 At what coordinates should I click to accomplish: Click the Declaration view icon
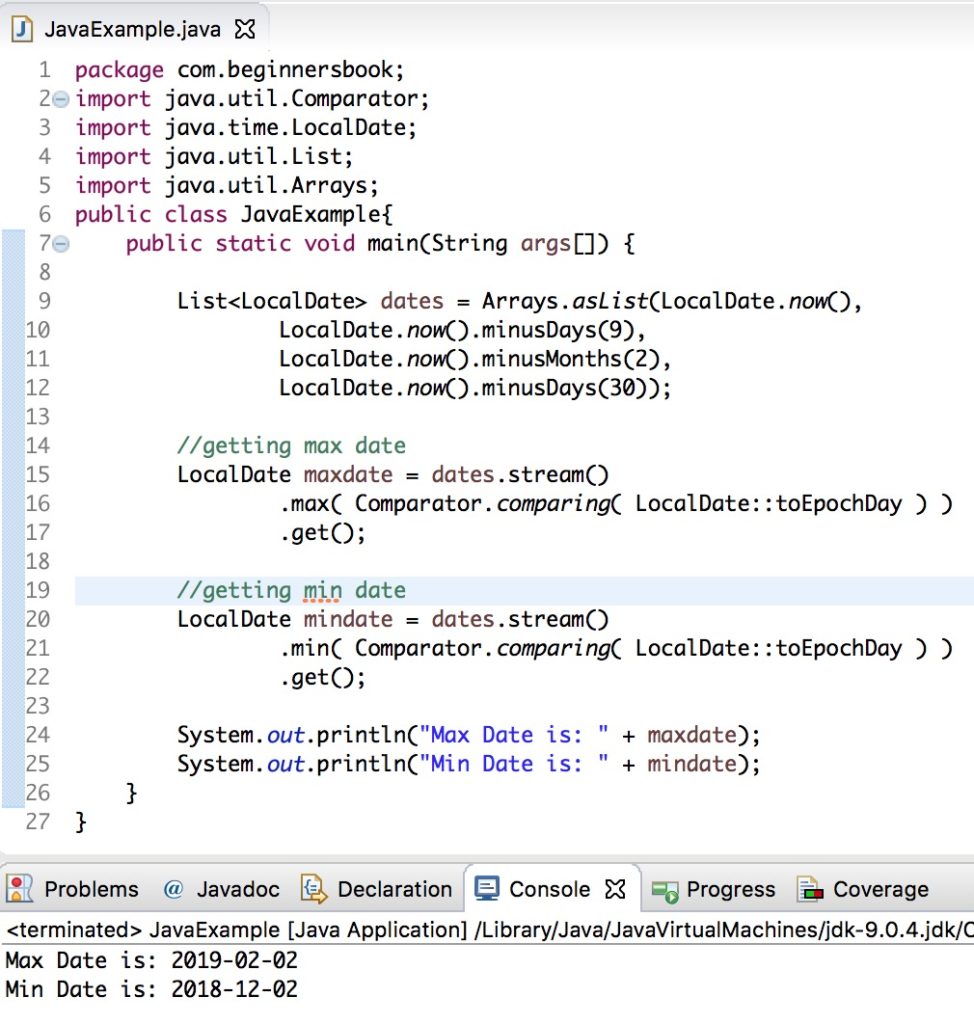(312, 889)
